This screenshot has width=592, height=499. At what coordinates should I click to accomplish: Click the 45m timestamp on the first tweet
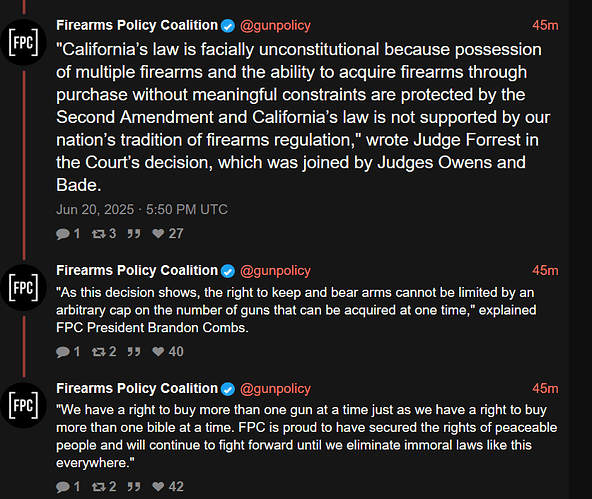click(545, 25)
